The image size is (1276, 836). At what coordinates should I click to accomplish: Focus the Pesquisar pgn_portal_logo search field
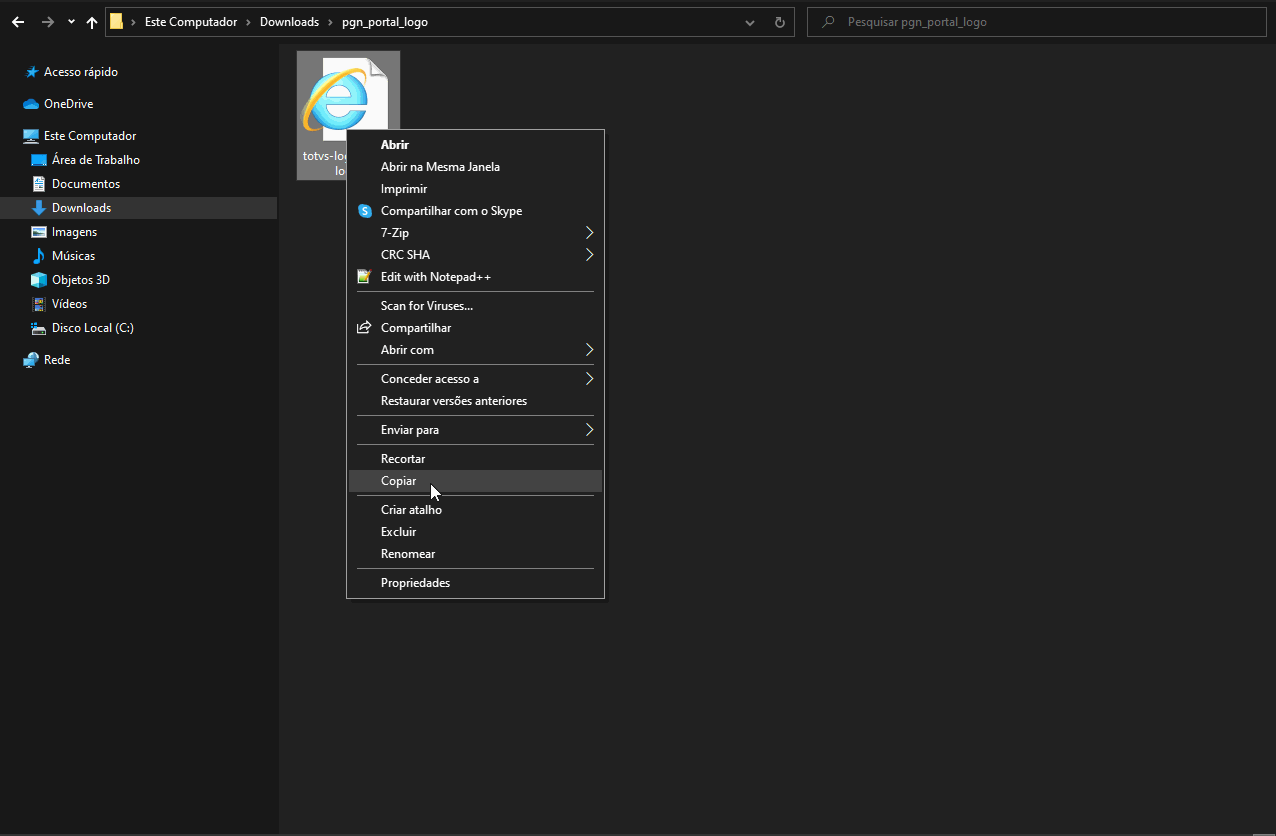[1036, 22]
